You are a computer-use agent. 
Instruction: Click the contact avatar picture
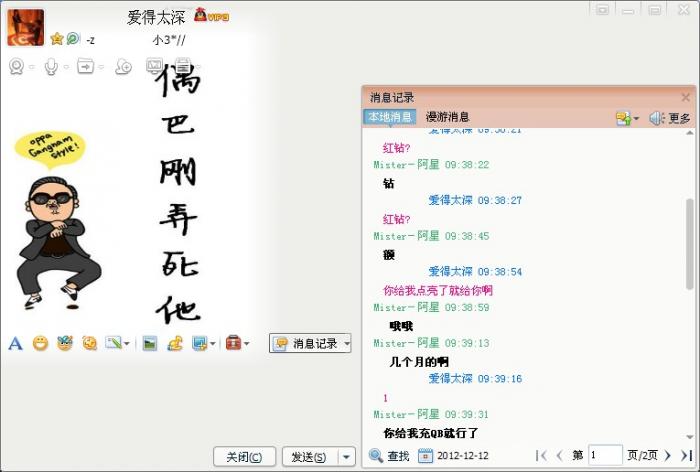tap(25, 28)
